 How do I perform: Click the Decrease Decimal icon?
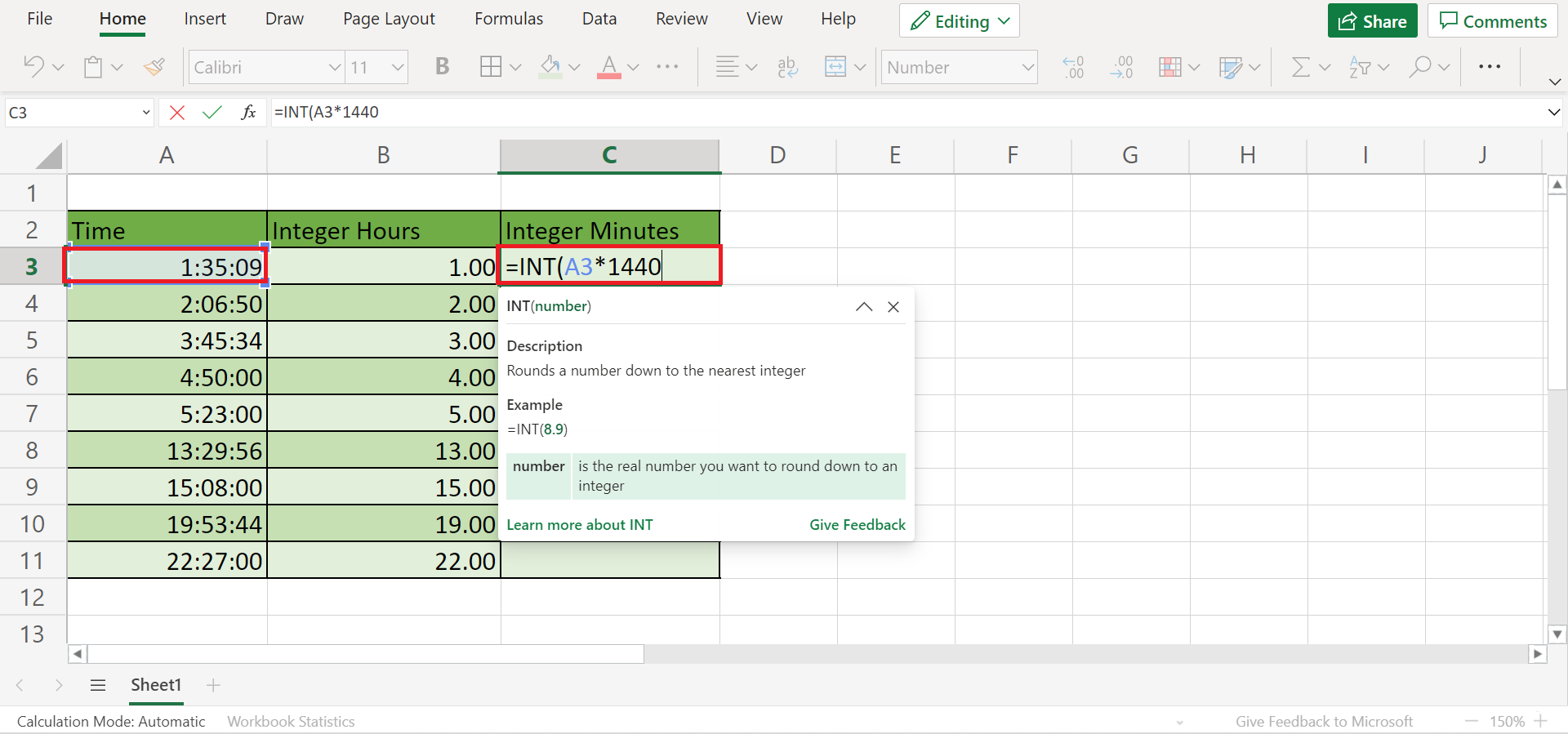point(1121,67)
